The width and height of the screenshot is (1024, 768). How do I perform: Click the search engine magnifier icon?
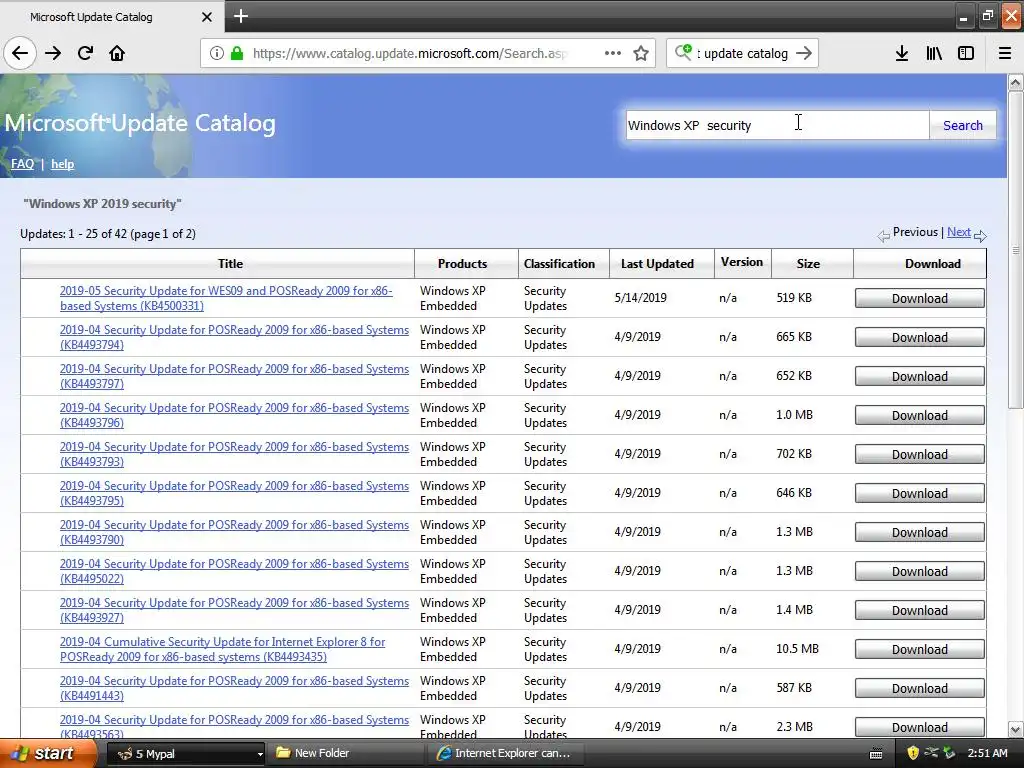point(683,52)
